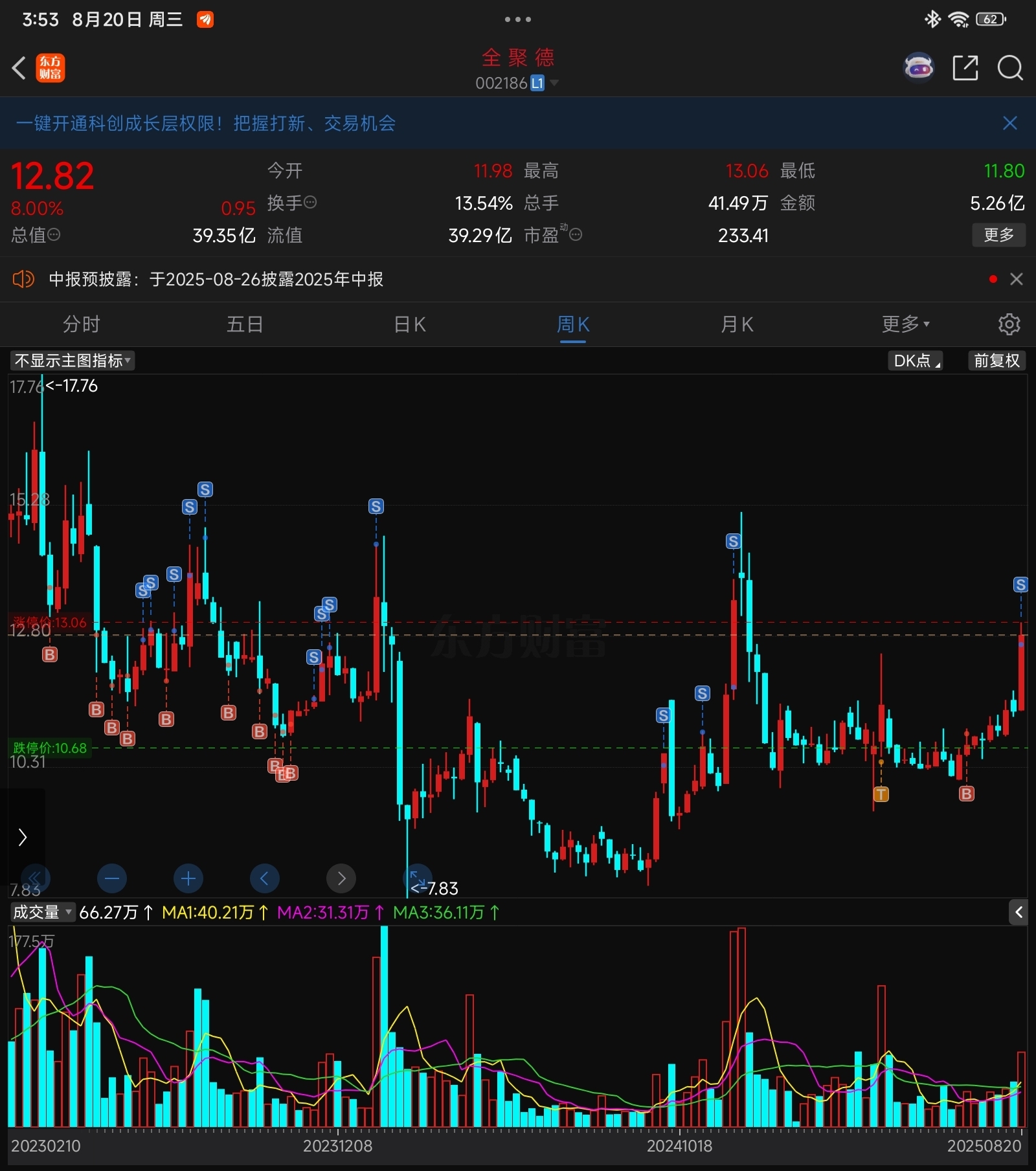Tap the orange notification app icon
The width and height of the screenshot is (1036, 1171).
(205, 19)
